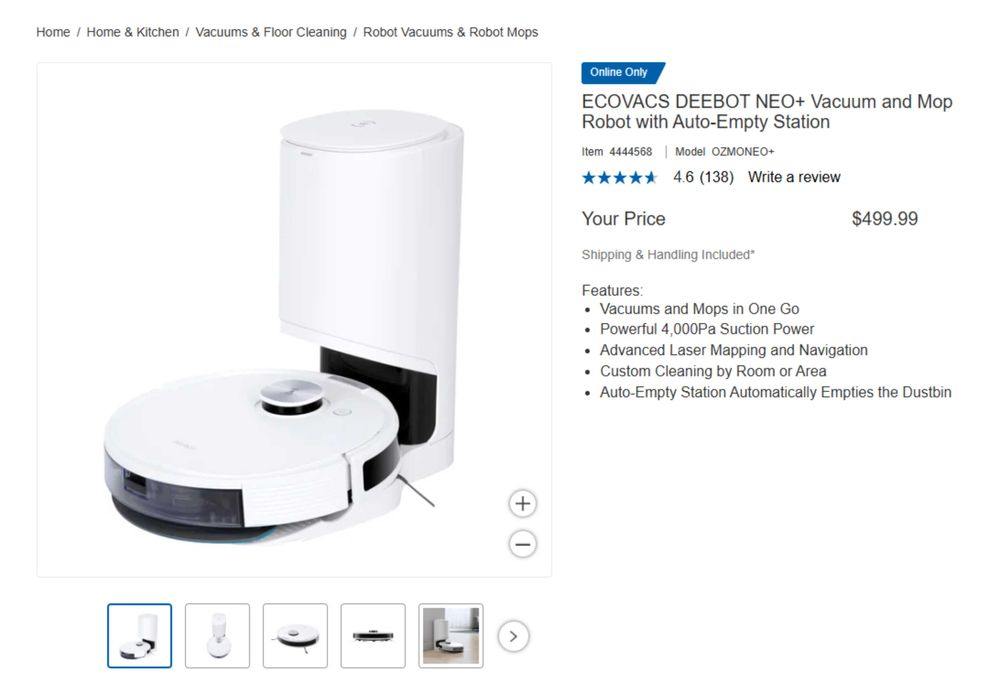The image size is (1000, 693).
Task: Click the blue star rating icons
Action: pyautogui.click(x=619, y=177)
